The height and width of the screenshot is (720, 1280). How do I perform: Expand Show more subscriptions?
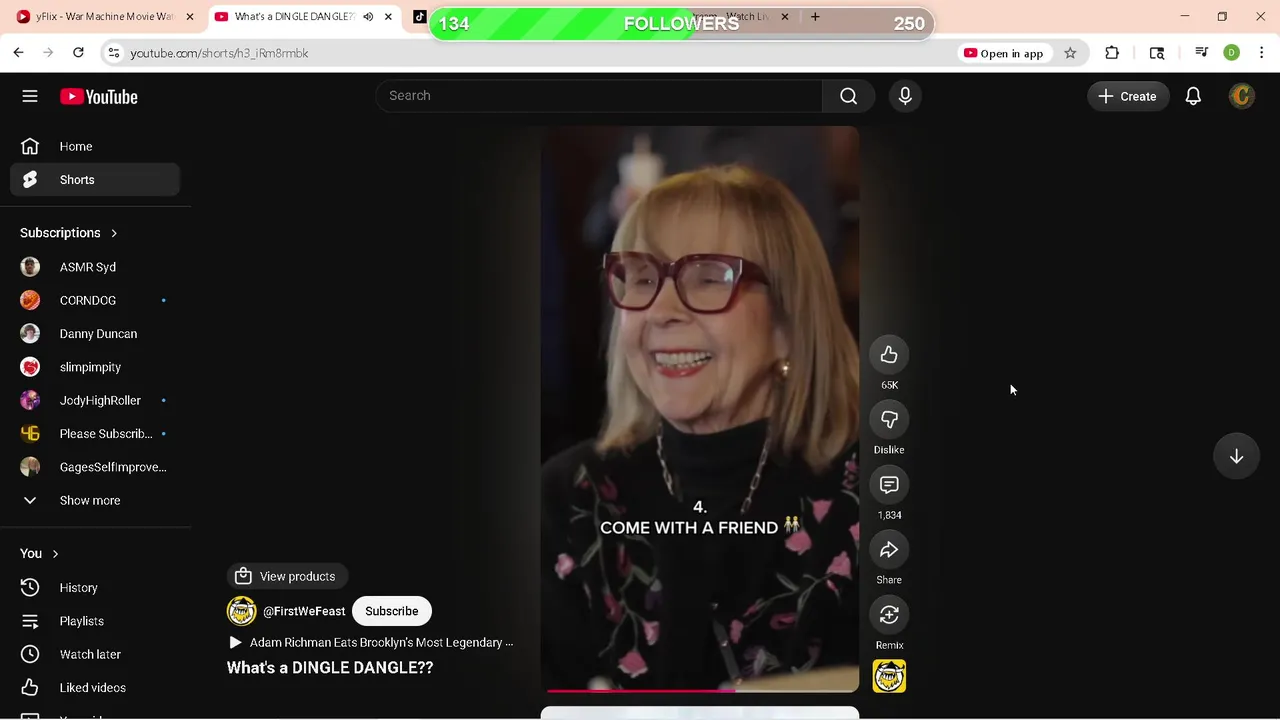[x=95, y=500]
